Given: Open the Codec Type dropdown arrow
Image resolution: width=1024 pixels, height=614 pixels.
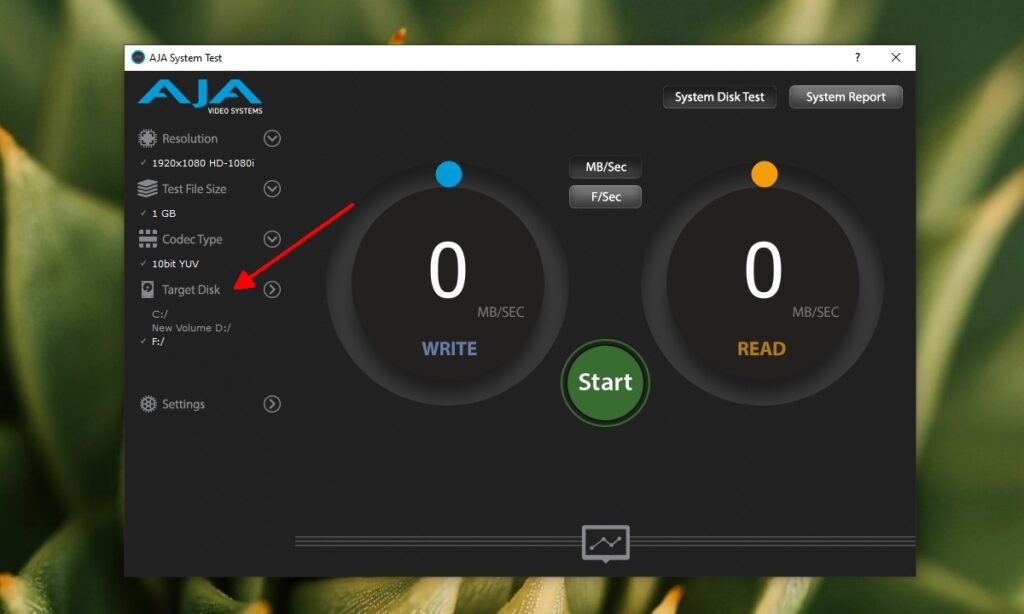Looking at the screenshot, I should coord(271,239).
